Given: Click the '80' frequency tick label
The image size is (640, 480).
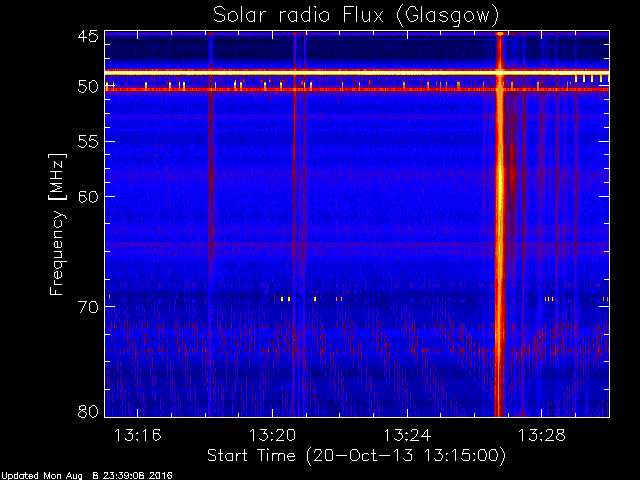Looking at the screenshot, I should (x=88, y=411).
